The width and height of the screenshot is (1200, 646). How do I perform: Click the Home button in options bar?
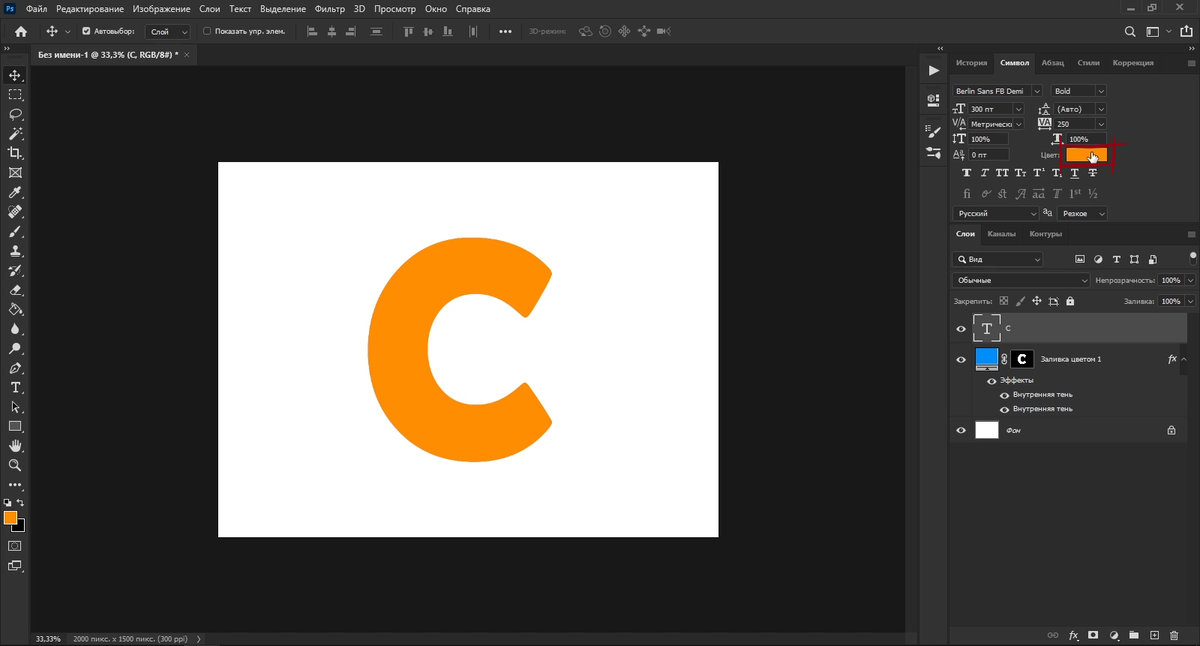(x=21, y=32)
